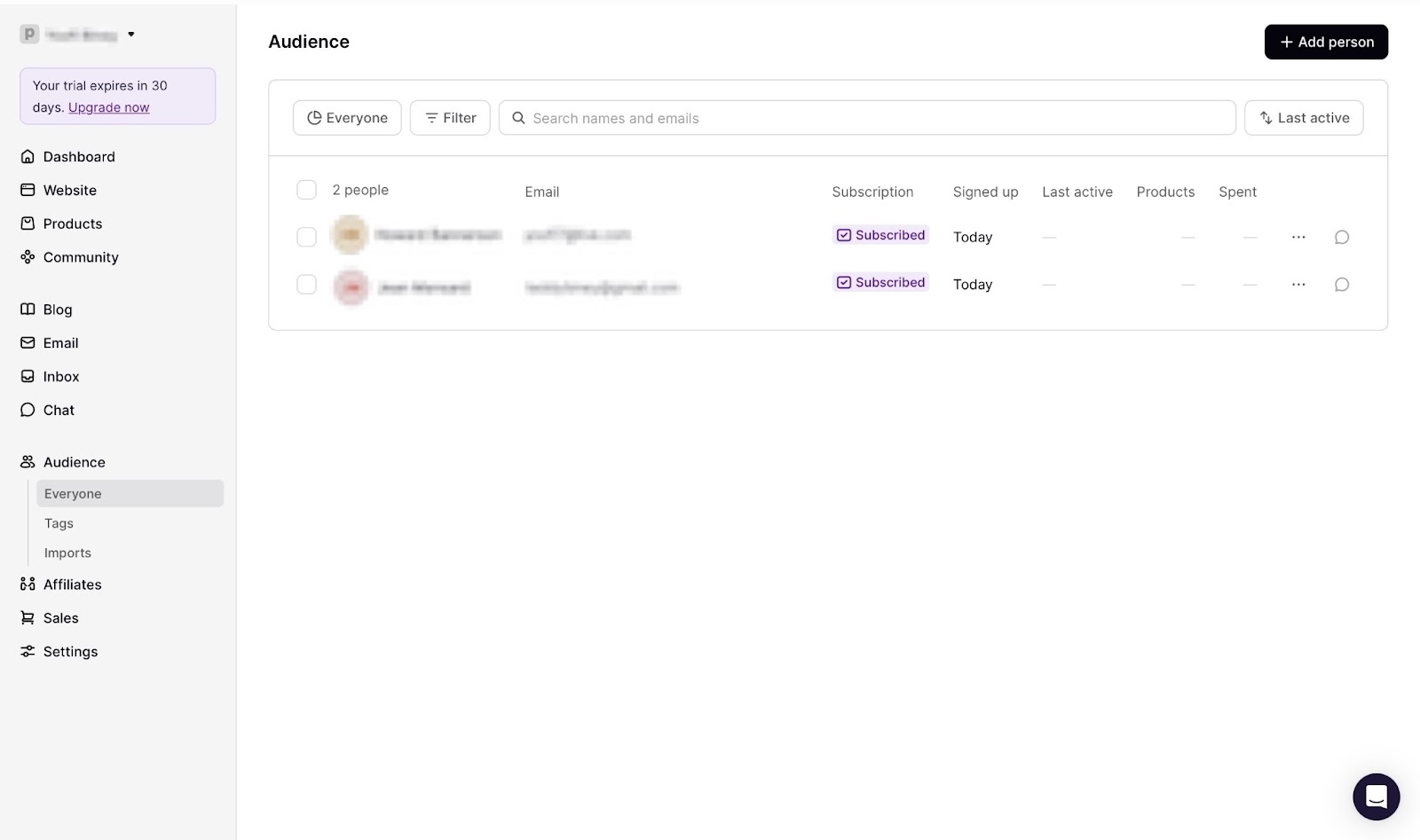The height and width of the screenshot is (840, 1420).
Task: Click the Email column header
Action: pos(541,192)
